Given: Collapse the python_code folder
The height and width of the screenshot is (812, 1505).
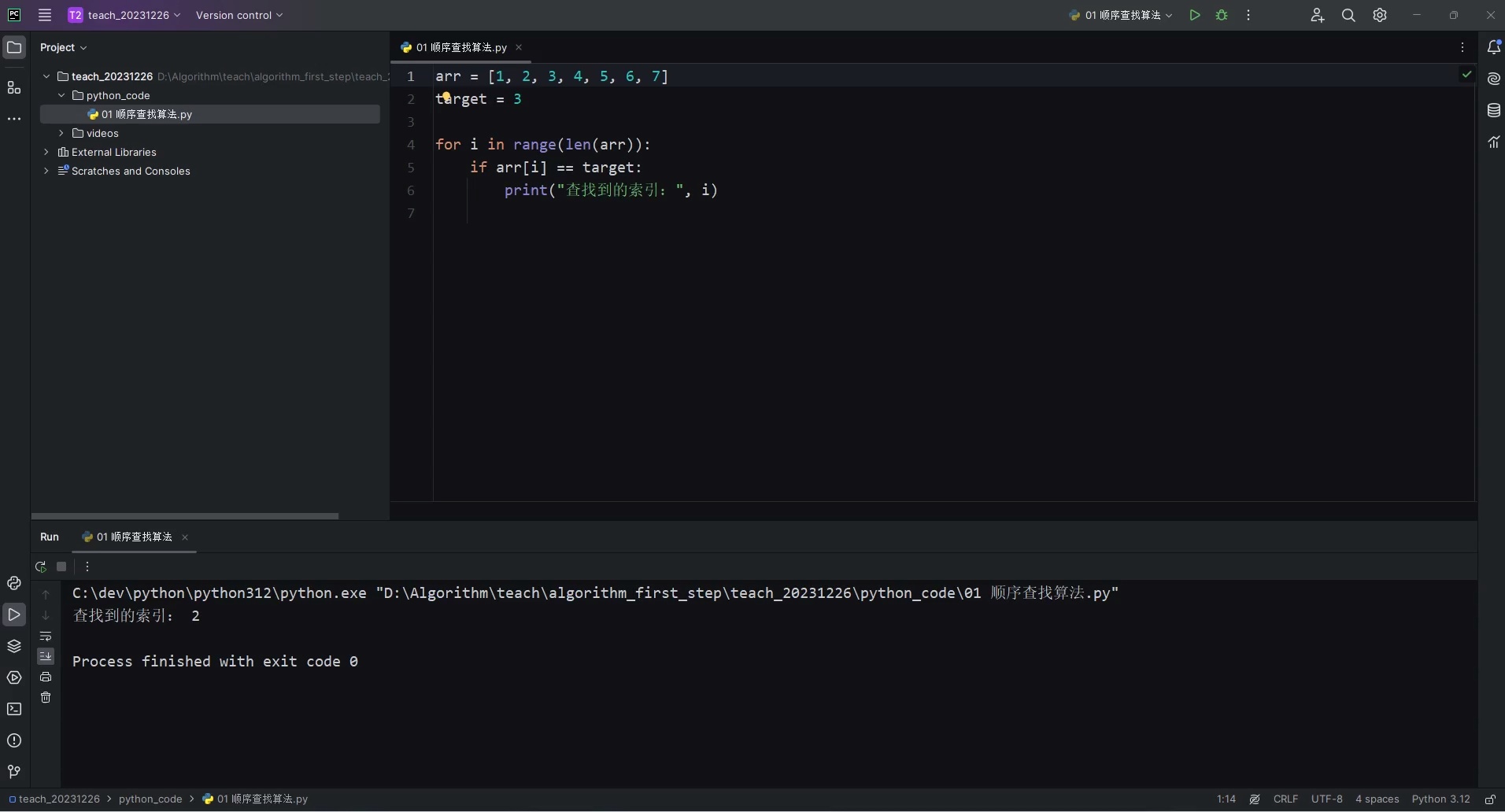Looking at the screenshot, I should tap(61, 95).
